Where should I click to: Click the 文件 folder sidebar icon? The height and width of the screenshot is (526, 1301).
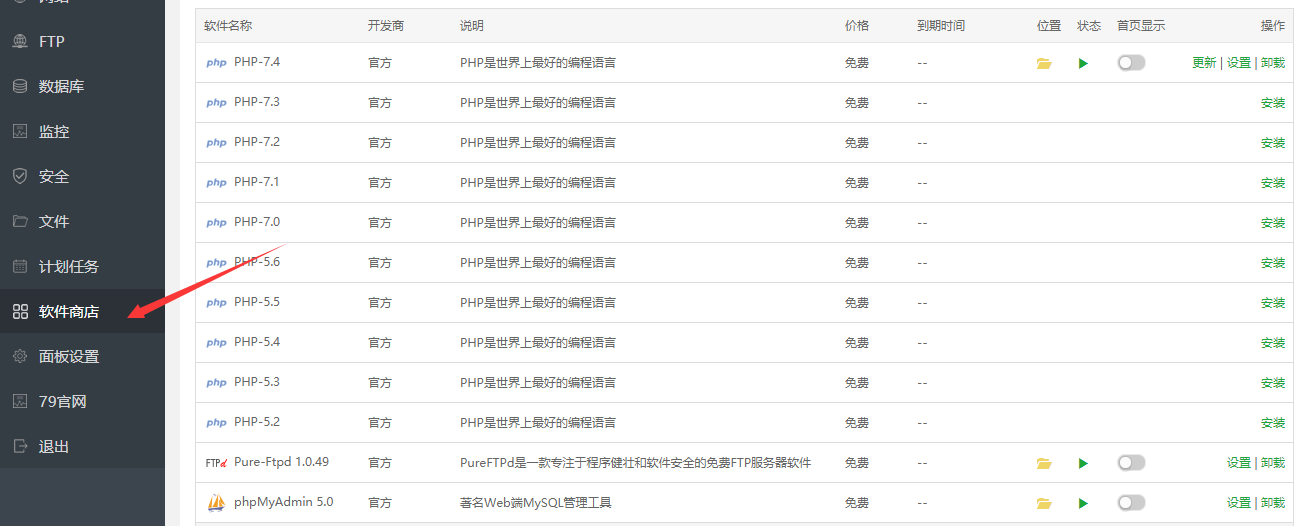(20, 221)
